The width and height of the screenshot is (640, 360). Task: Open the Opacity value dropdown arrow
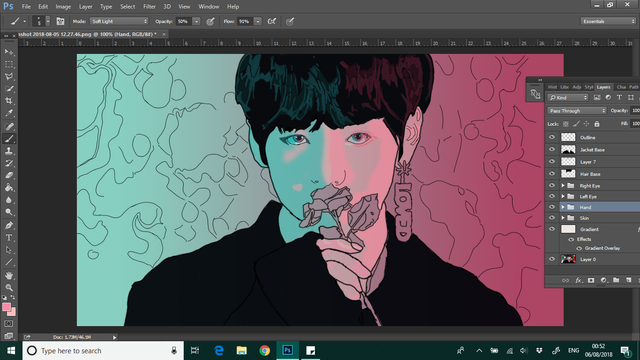(x=196, y=21)
